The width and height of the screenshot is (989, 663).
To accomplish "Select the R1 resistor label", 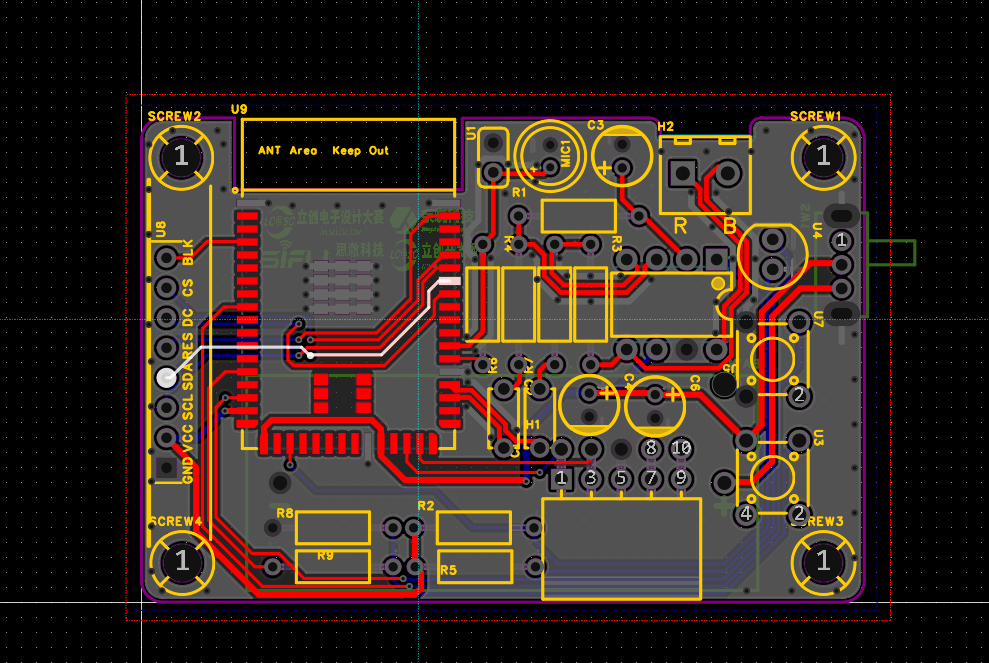I will pyautogui.click(x=518, y=192).
